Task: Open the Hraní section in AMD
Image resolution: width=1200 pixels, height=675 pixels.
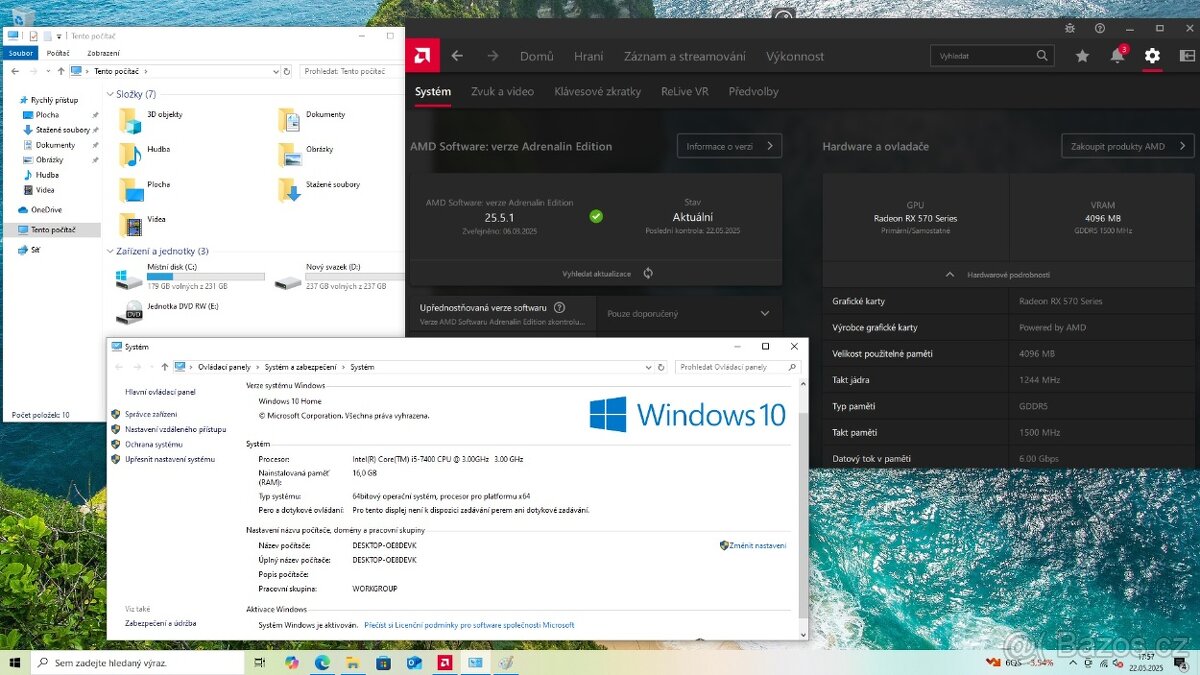Action: tap(588, 56)
